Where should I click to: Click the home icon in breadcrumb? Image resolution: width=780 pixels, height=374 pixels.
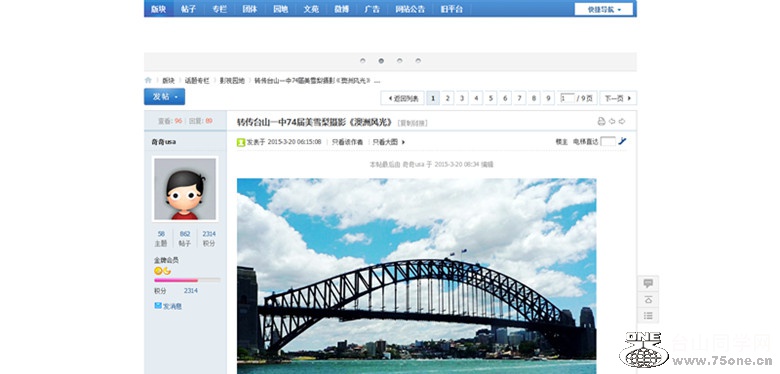click(148, 80)
